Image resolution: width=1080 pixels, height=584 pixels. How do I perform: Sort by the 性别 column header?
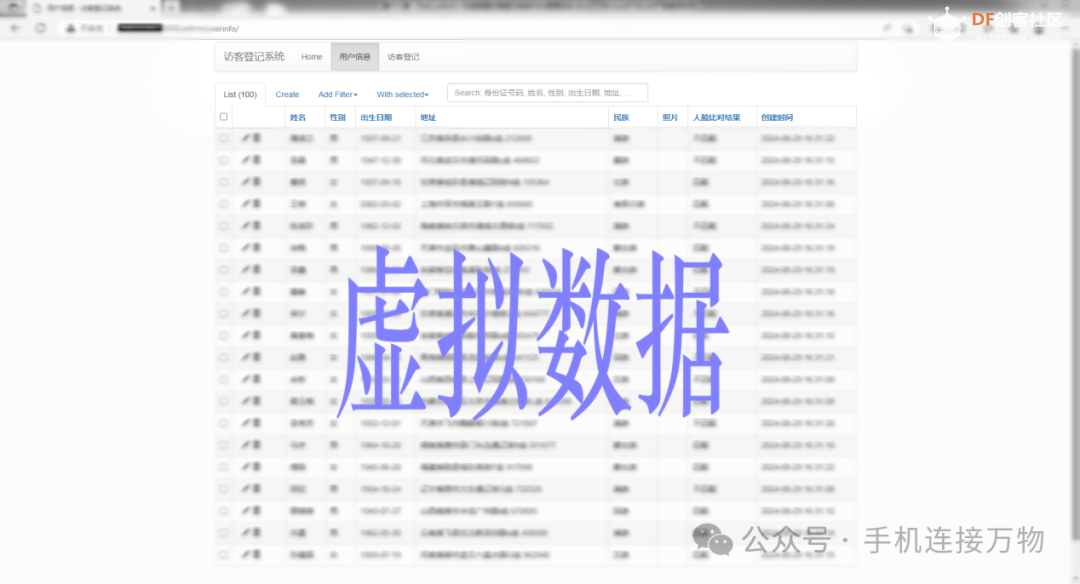pos(337,118)
